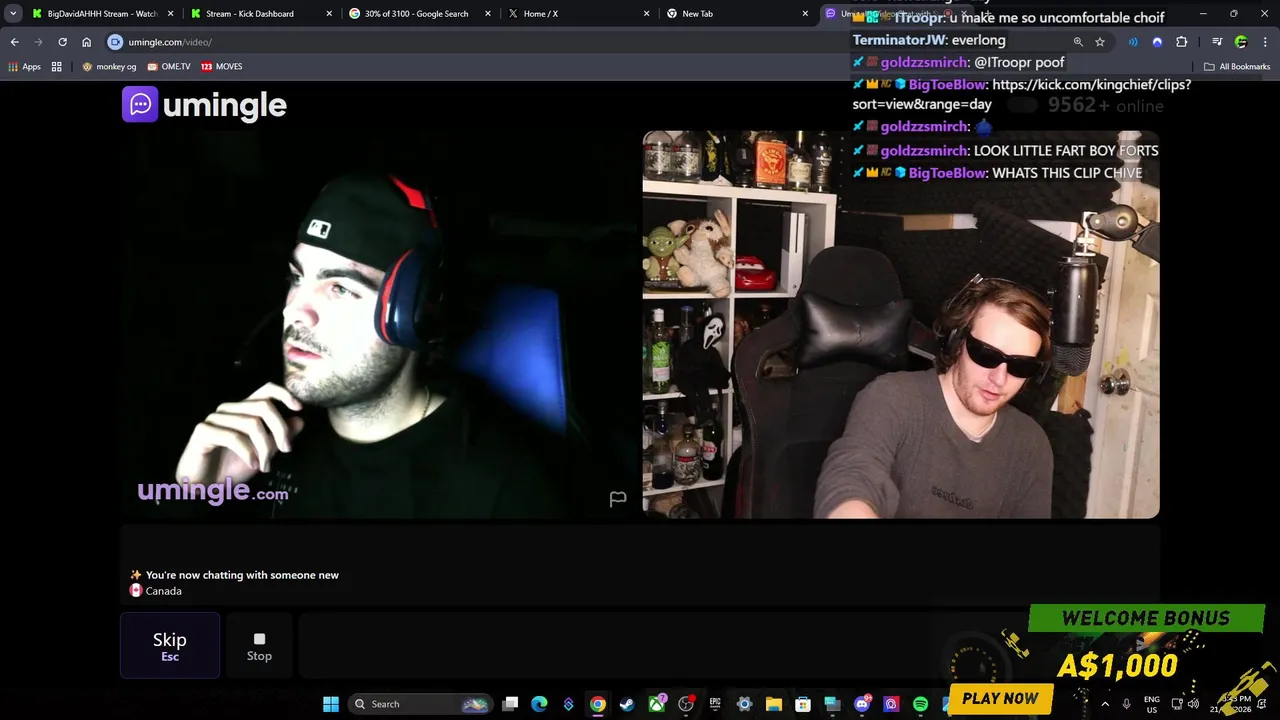This screenshot has height=720, width=1280.
Task: Click your own webcam video feed
Action: click(x=901, y=325)
